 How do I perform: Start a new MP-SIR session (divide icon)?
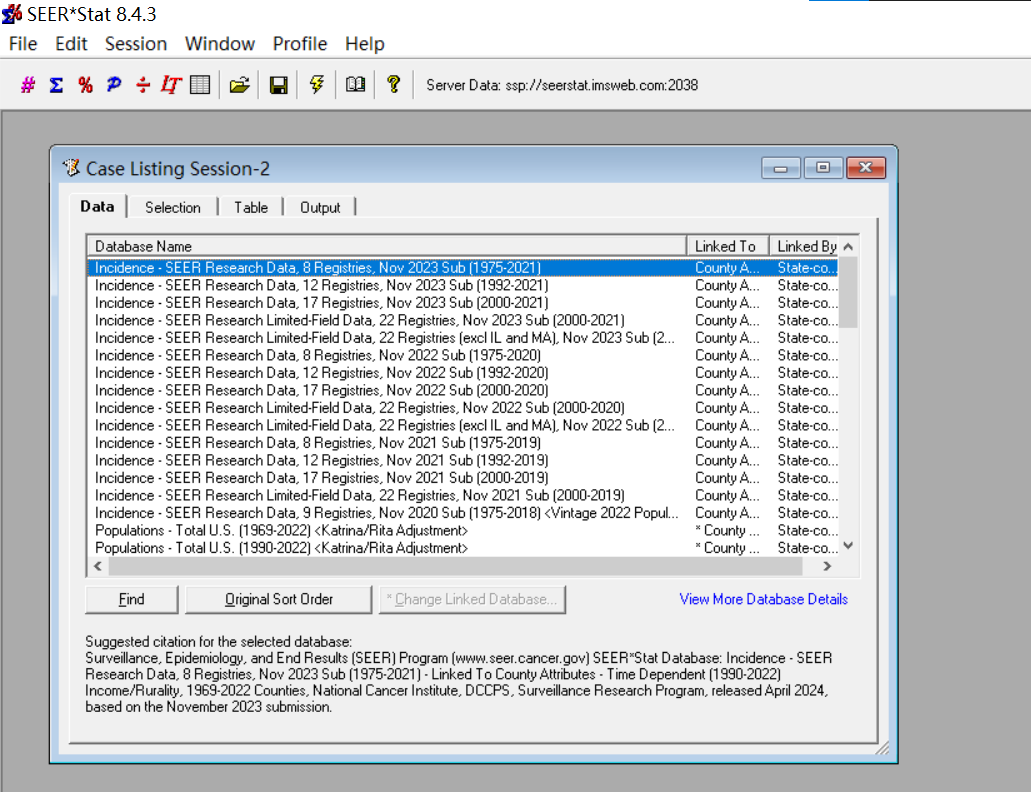(x=143, y=85)
